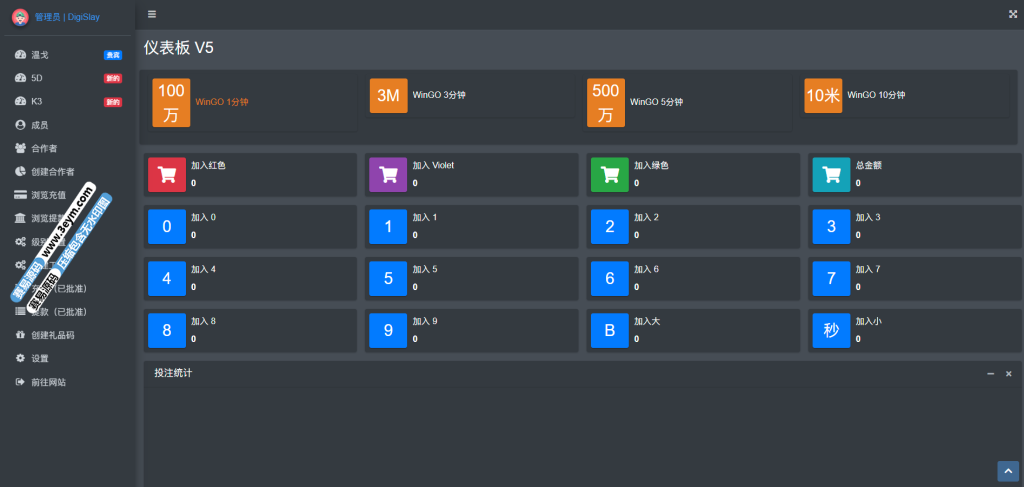Select K3 dashboard icon in sidebar

[21, 101]
